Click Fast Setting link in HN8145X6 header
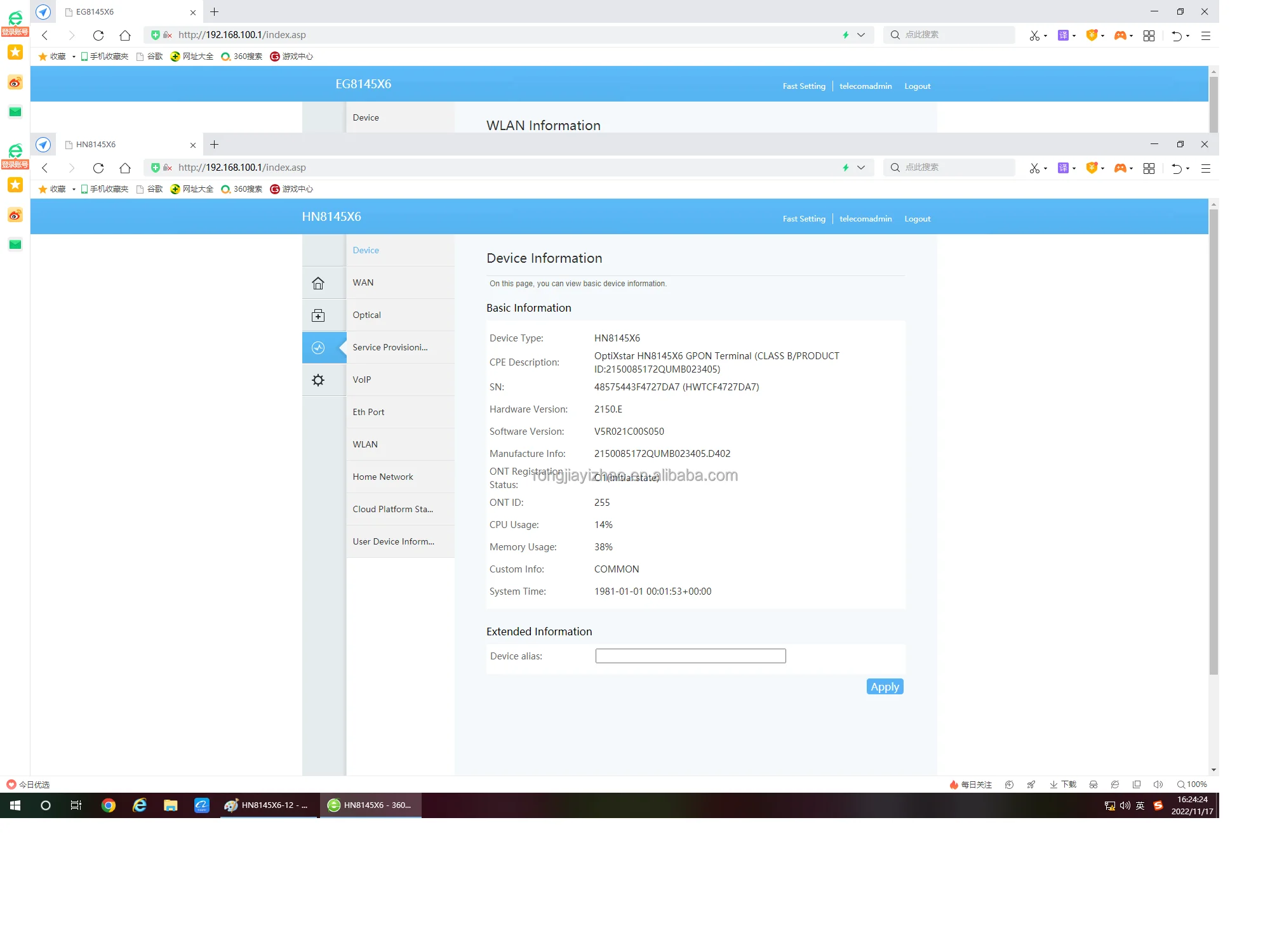This screenshot has width=1270, height=952. click(803, 219)
